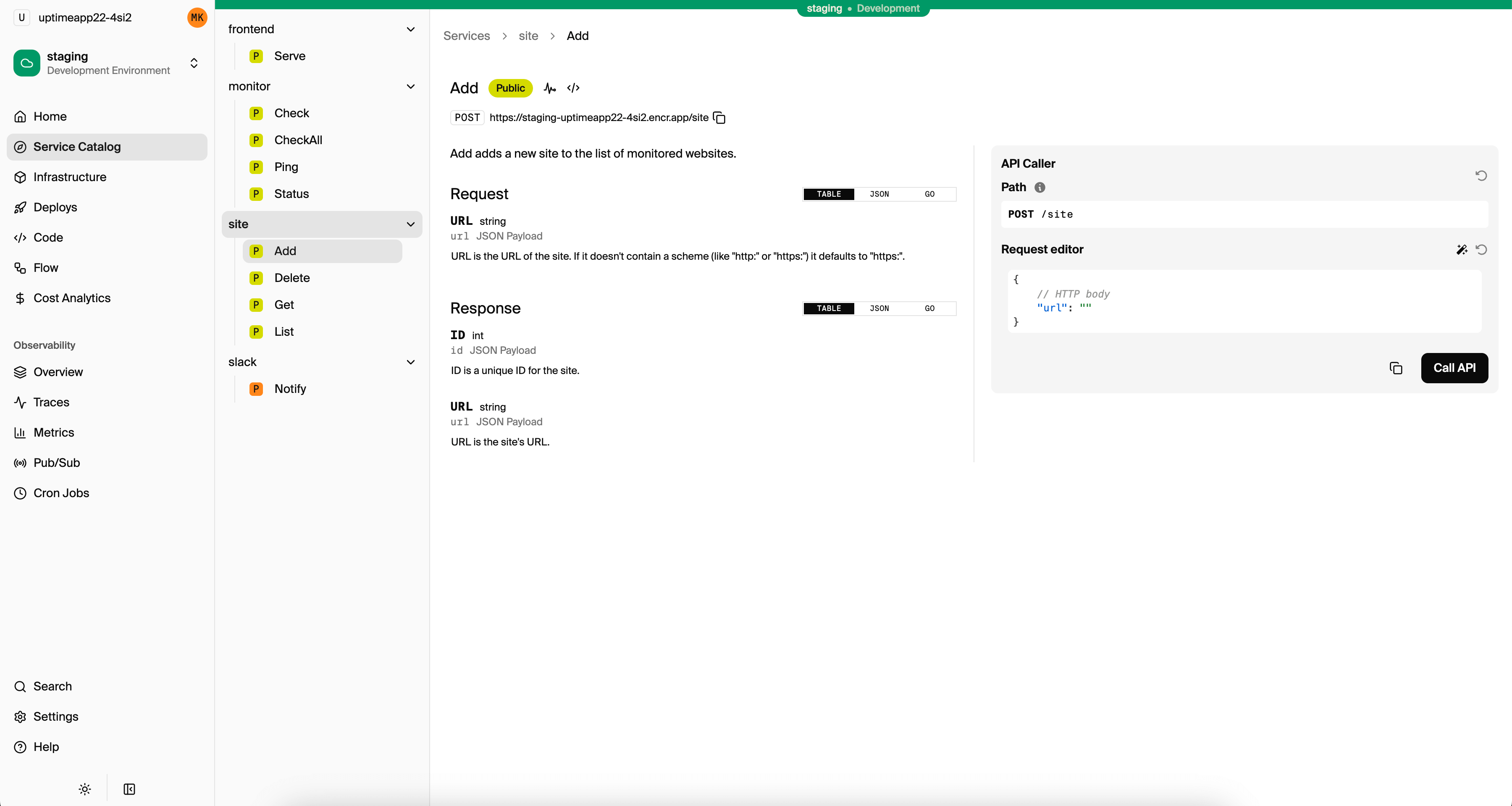Collapse the frontend service group
Viewport: 1512px width, 806px height.
[410, 29]
